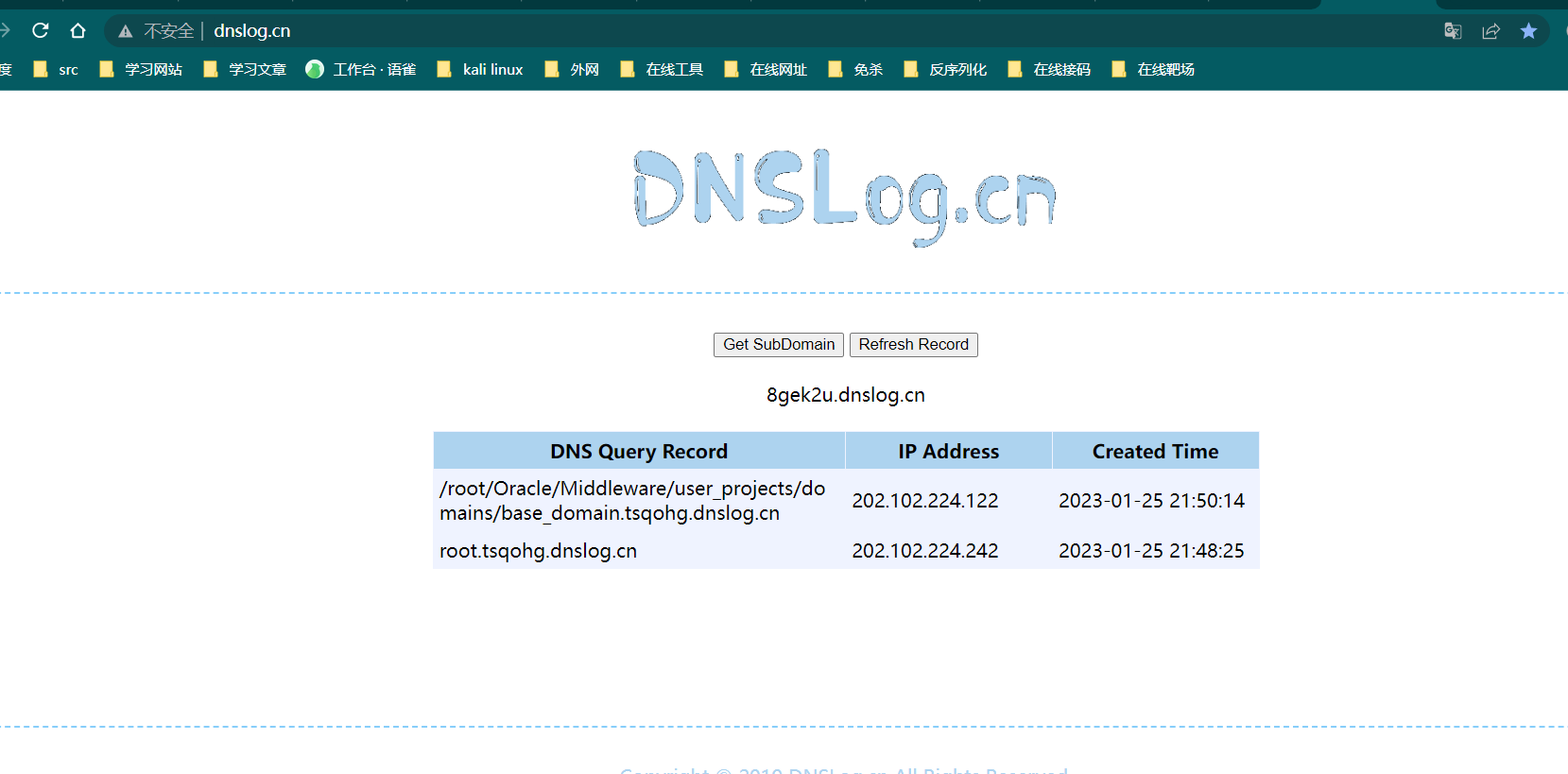Open the 学习文章 bookmark folder
Viewport: 1568px width, 774px height.
(245, 69)
